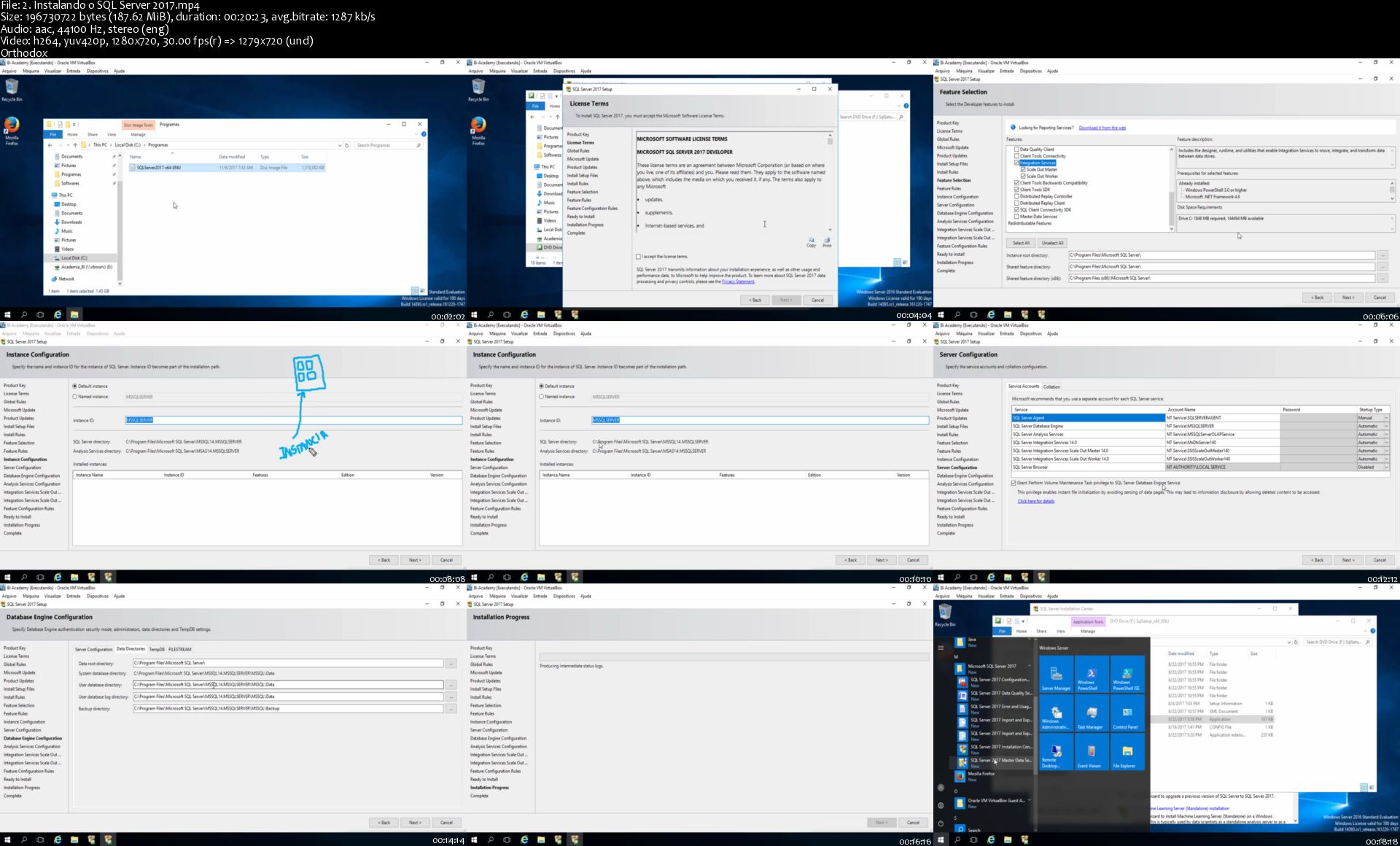The width and height of the screenshot is (1400, 846).
Task: Open SQL Server Analysis Services startup type dropdown
Action: [x=1386, y=434]
